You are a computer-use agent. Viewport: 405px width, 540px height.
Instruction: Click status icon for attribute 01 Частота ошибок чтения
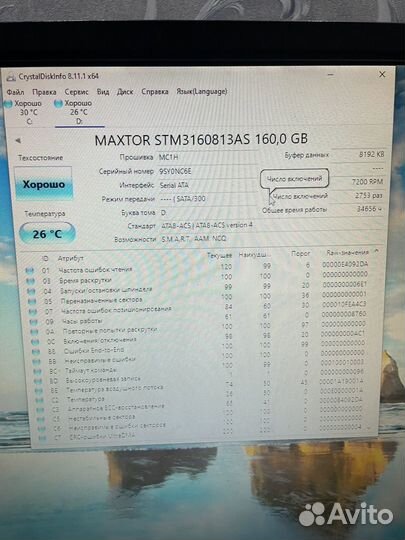(x=30, y=271)
